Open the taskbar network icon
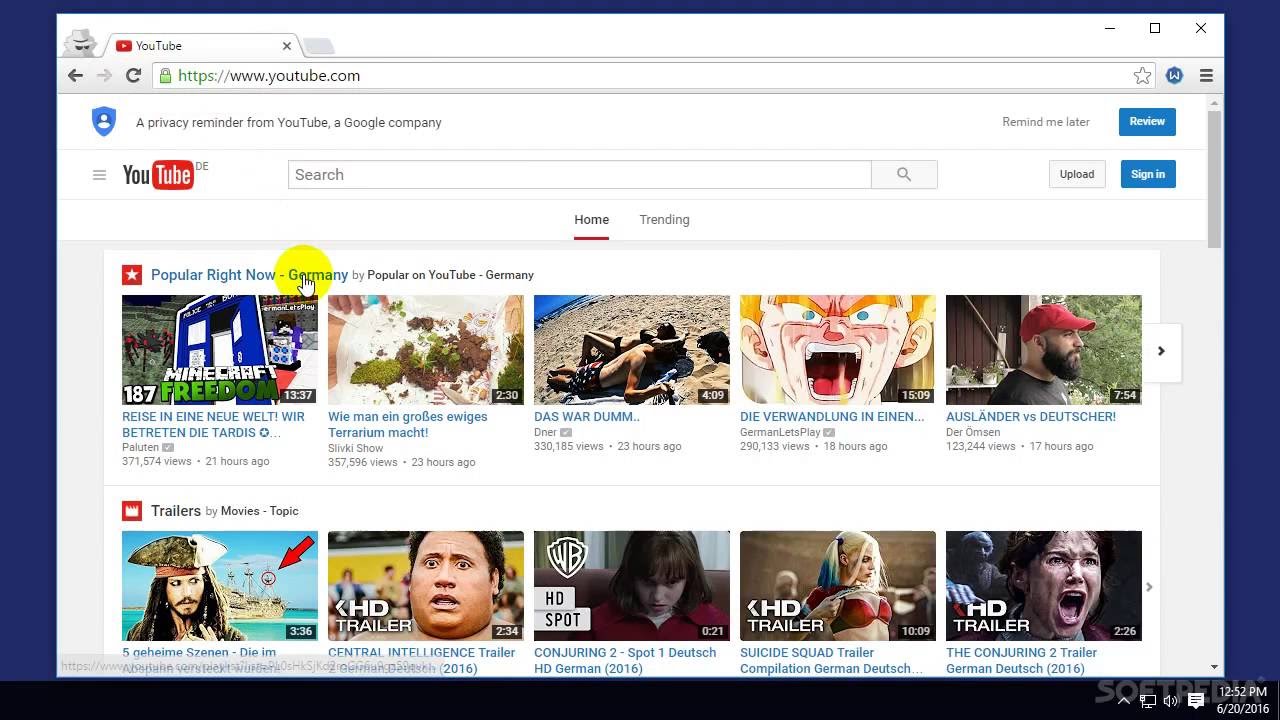The width and height of the screenshot is (1280, 720). pyautogui.click(x=1148, y=701)
